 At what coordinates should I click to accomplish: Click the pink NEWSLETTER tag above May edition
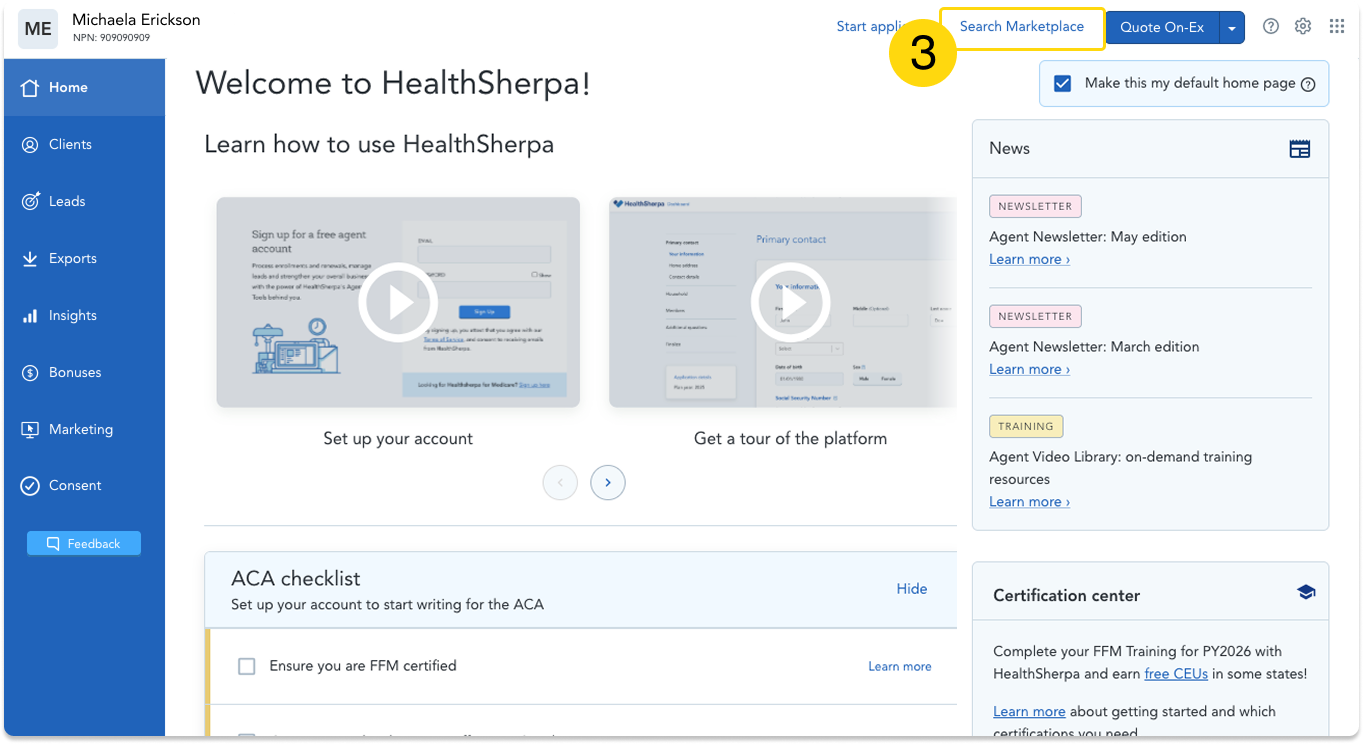(x=1035, y=207)
